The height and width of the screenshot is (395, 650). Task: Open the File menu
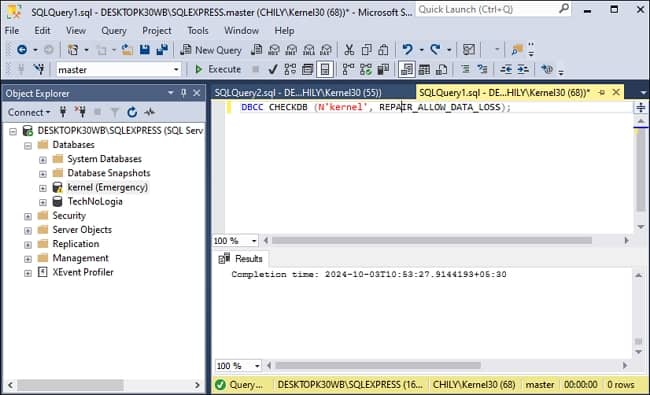(x=12, y=31)
